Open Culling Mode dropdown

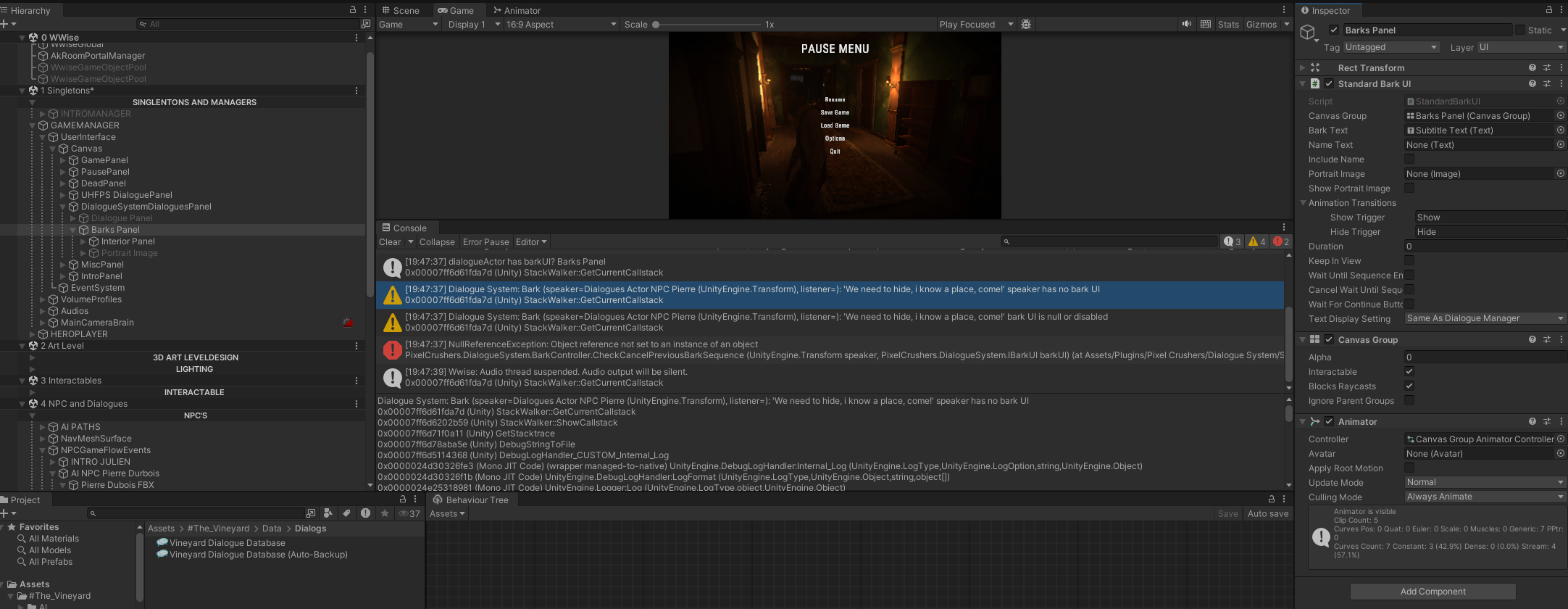[x=1485, y=497]
